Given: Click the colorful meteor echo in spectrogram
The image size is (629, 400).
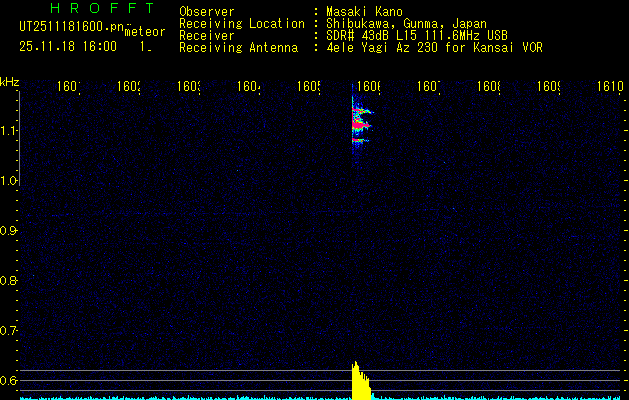Looking at the screenshot, I should point(360,122).
